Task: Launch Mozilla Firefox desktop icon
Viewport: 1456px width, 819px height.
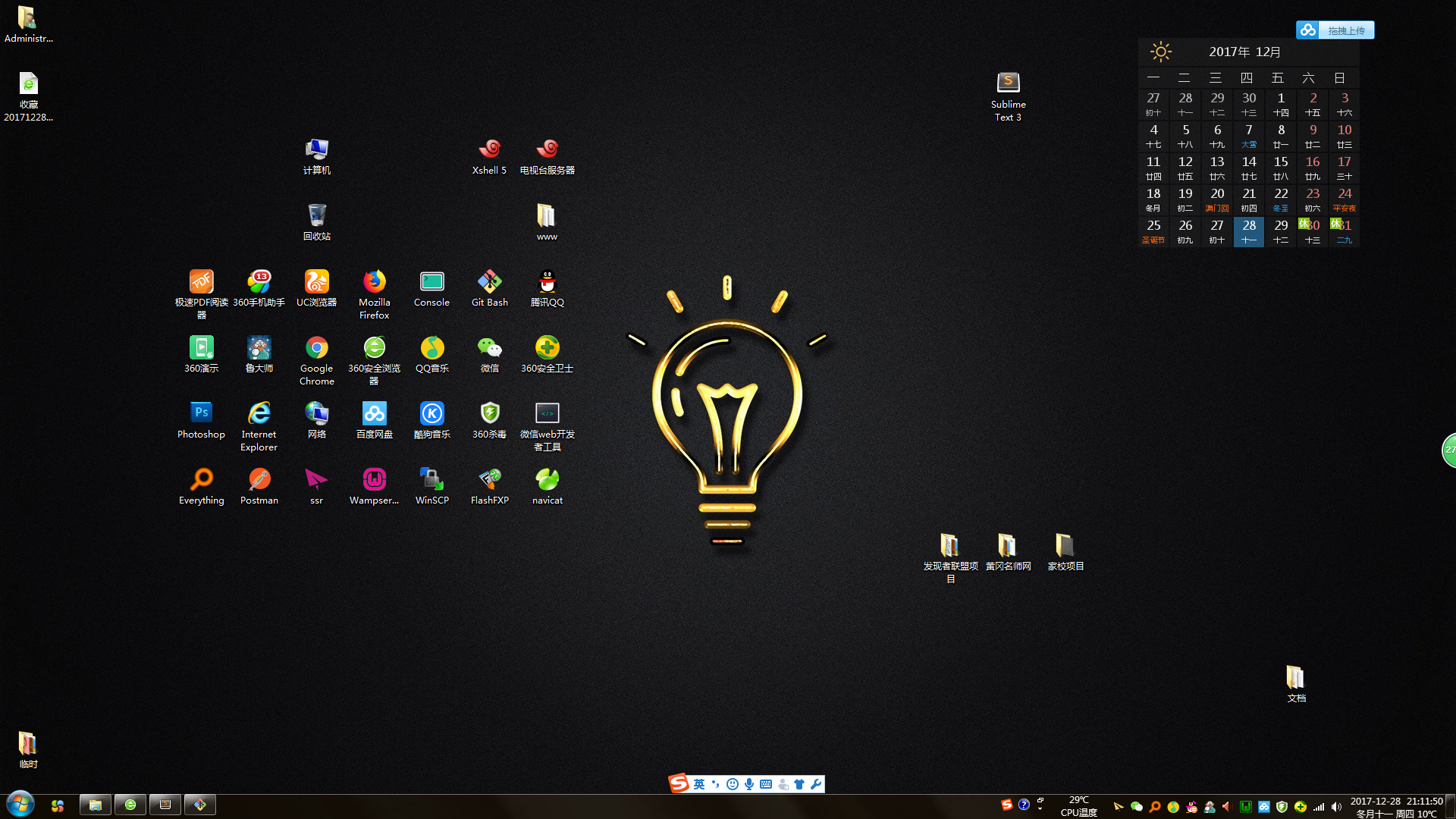Action: tap(374, 293)
